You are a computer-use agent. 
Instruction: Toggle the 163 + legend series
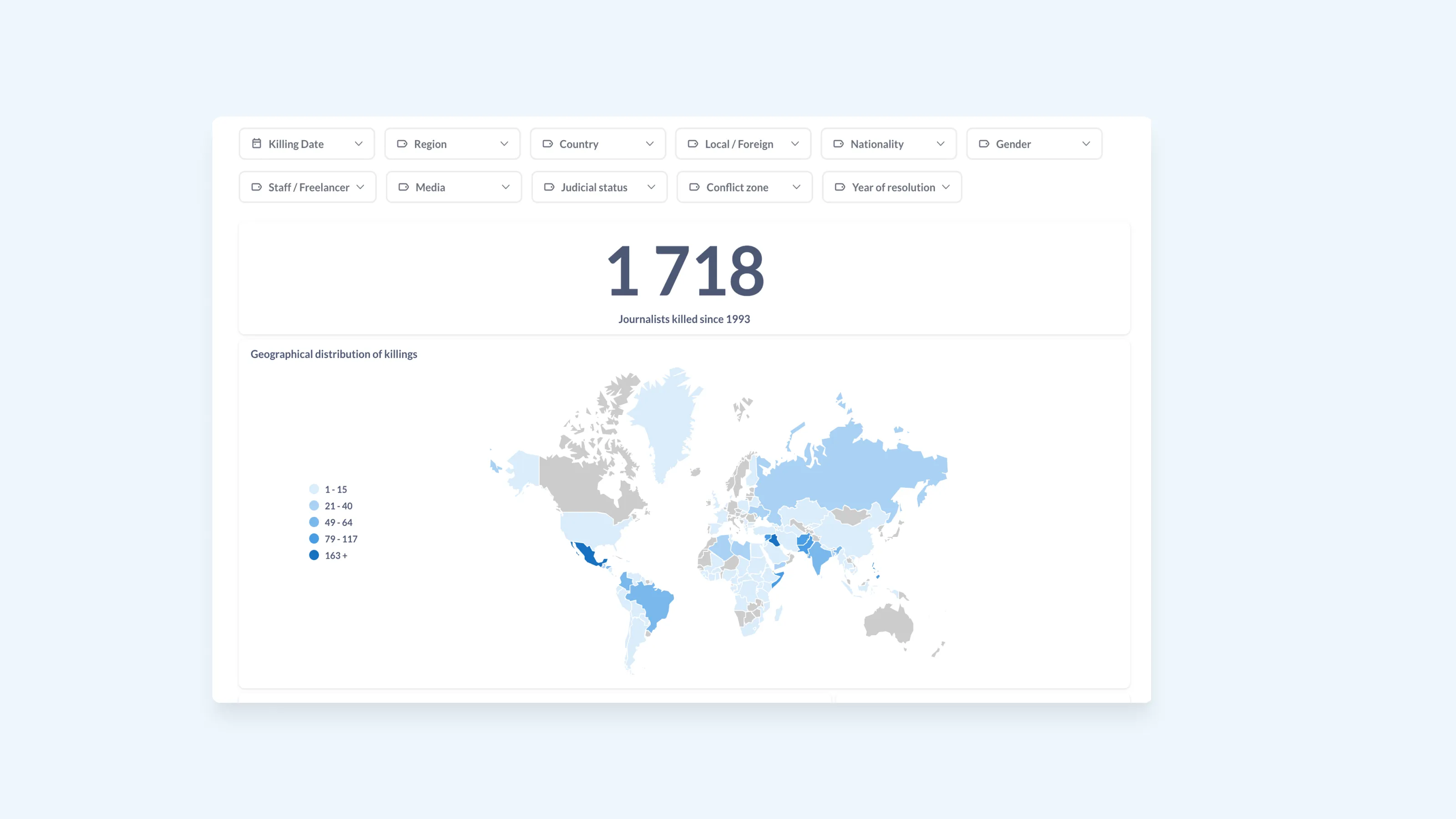pos(336,556)
